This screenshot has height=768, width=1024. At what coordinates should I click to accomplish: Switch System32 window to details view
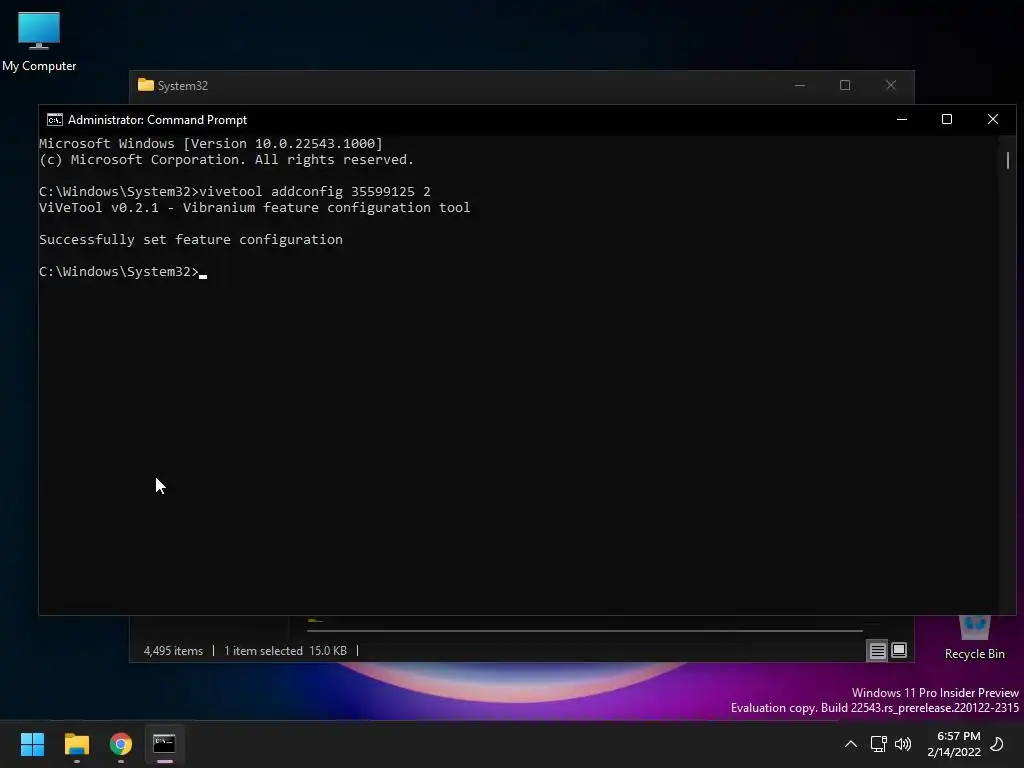(877, 650)
